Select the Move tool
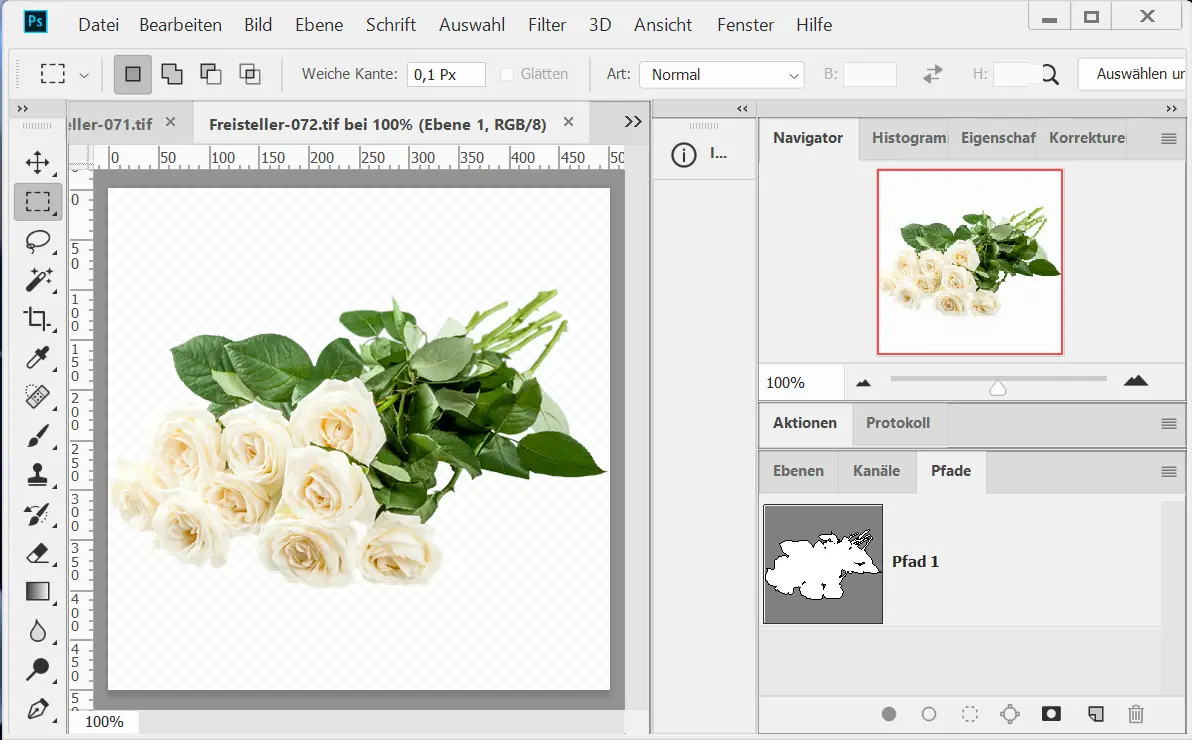The width and height of the screenshot is (1192, 740). tap(38, 162)
